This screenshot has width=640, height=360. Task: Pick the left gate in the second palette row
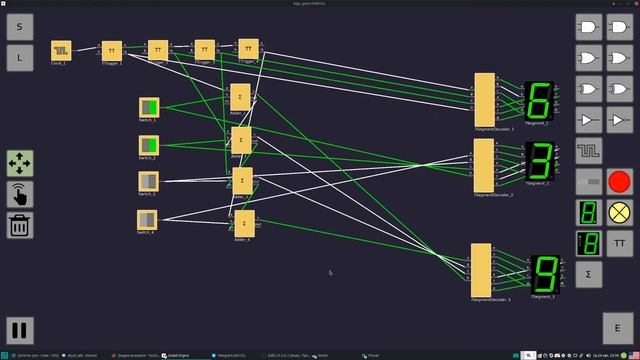click(x=589, y=58)
